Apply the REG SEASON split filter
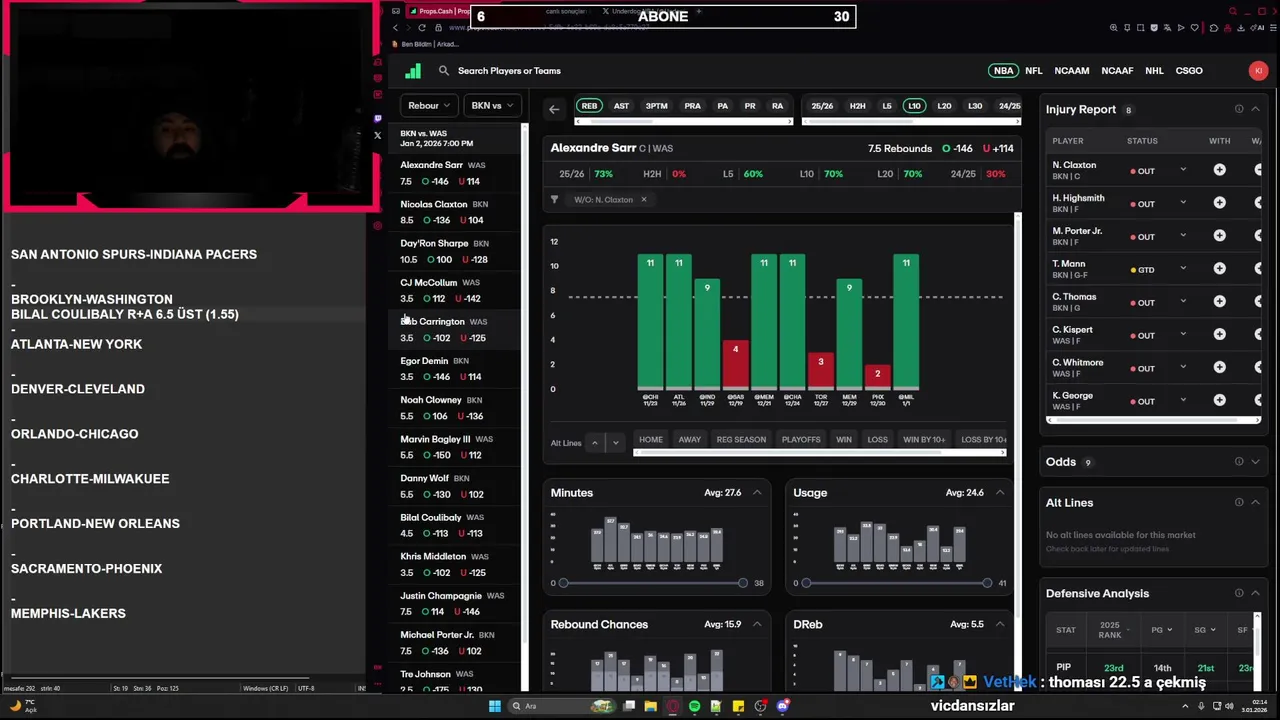 [x=741, y=439]
